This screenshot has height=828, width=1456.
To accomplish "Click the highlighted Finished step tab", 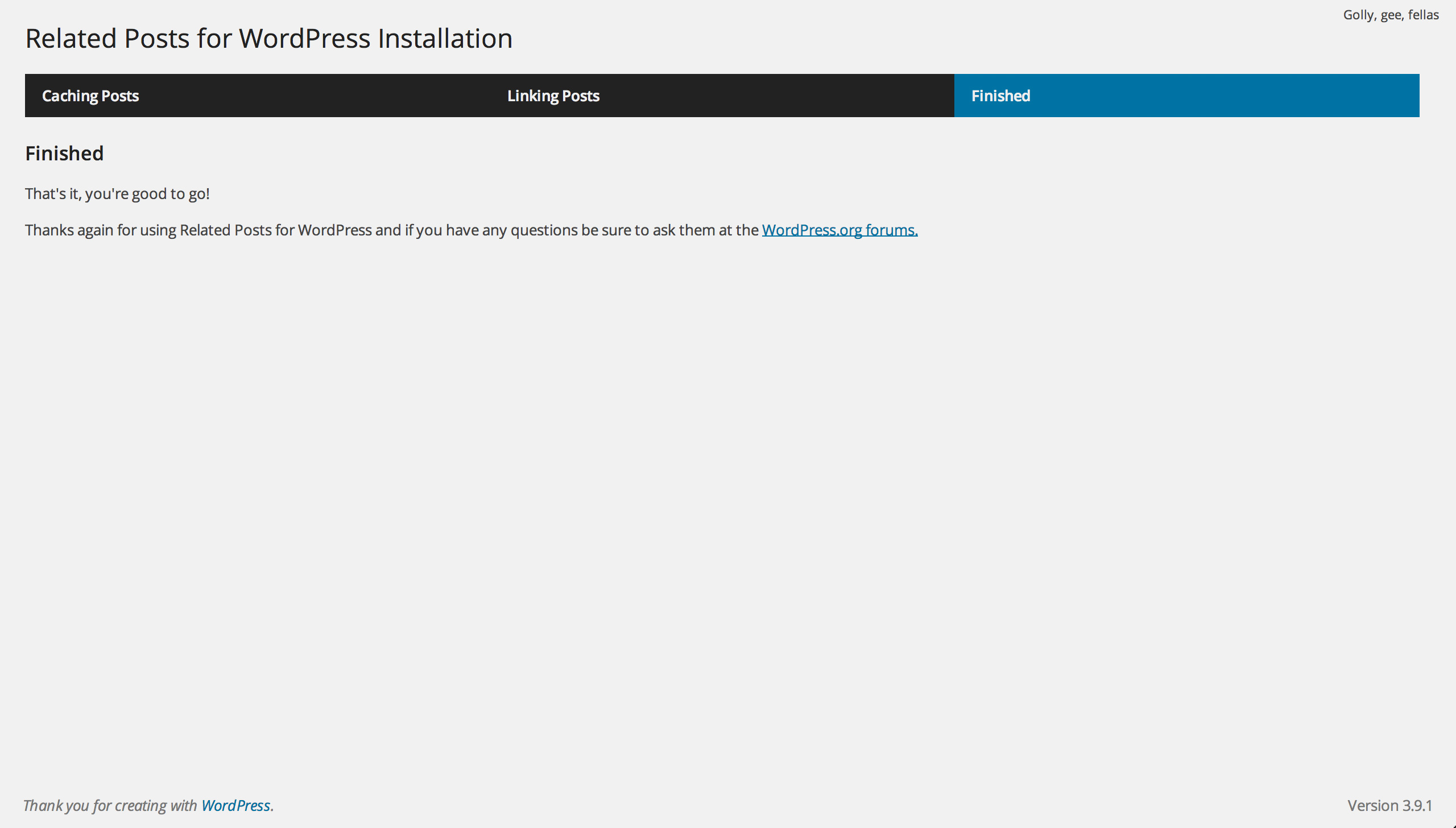I will pos(1000,96).
